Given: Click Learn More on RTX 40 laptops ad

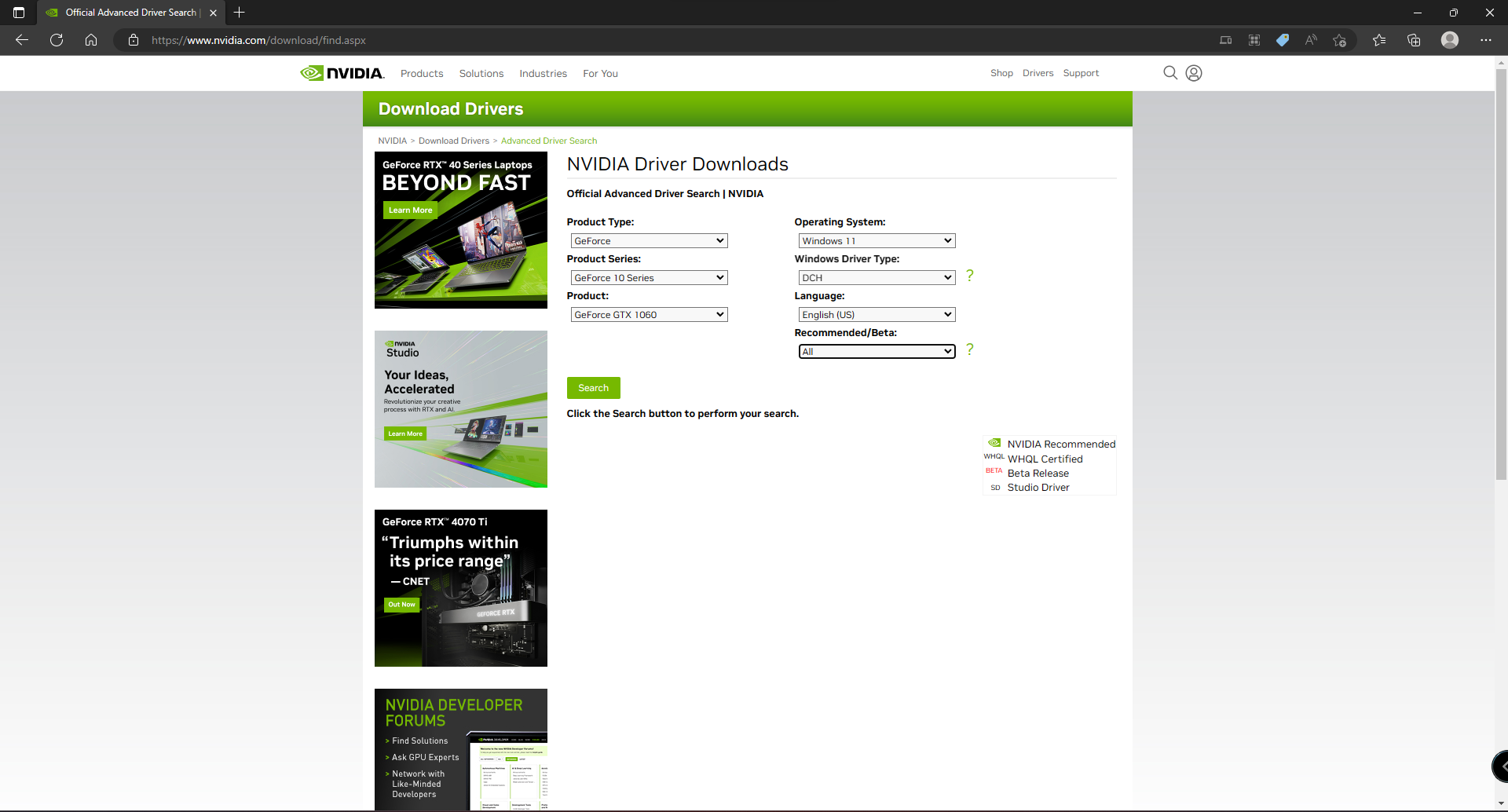Looking at the screenshot, I should tap(410, 210).
